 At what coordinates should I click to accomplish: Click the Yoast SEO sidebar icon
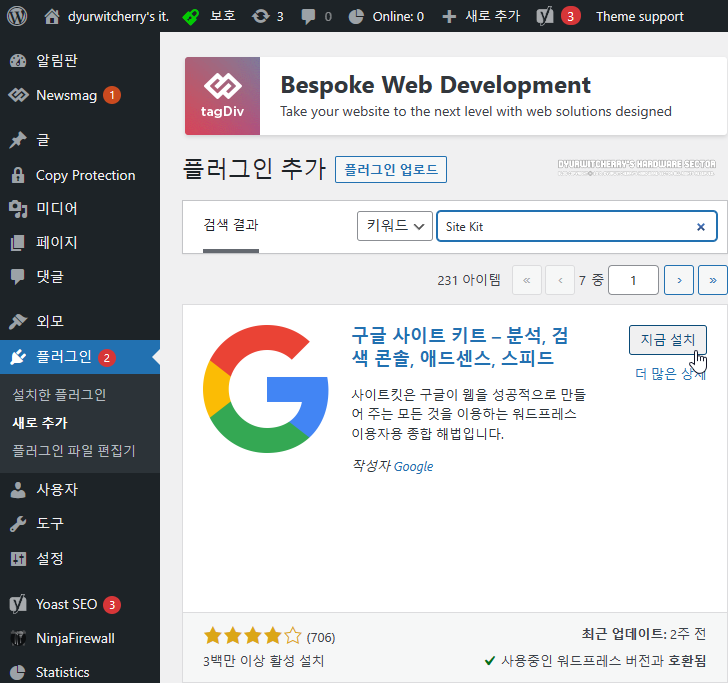tap(18, 604)
